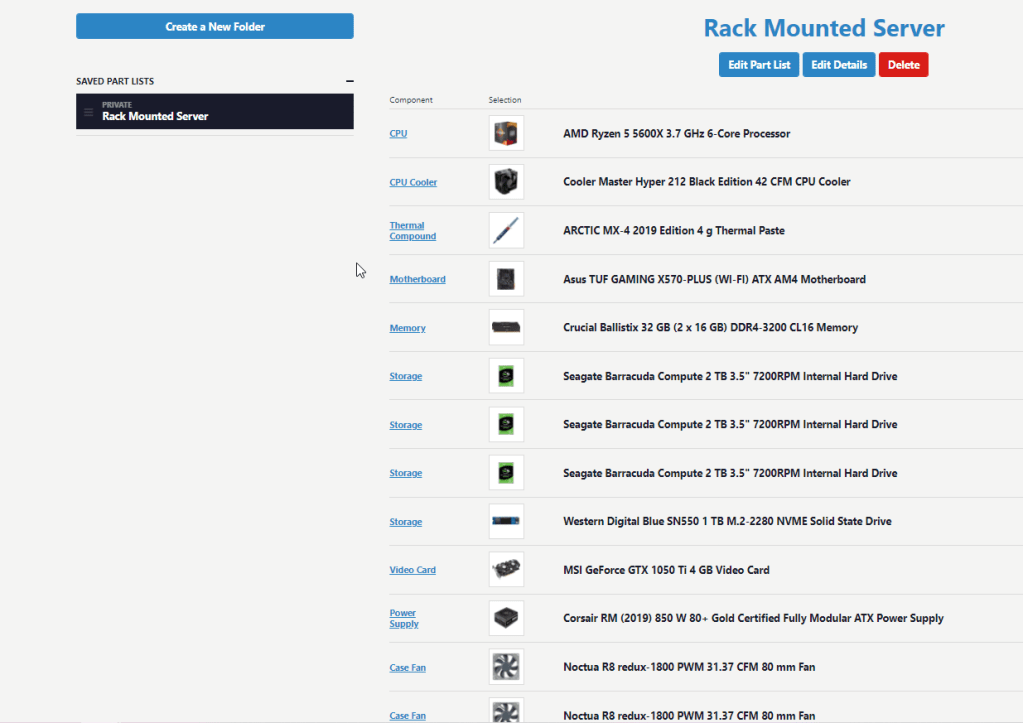Click the MSI GeForce video card thumbnail
Screen dimensions: 1023x723
point(506,570)
